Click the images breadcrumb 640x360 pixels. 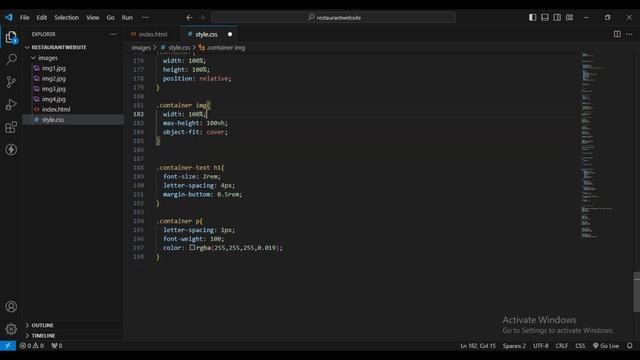pyautogui.click(x=141, y=48)
